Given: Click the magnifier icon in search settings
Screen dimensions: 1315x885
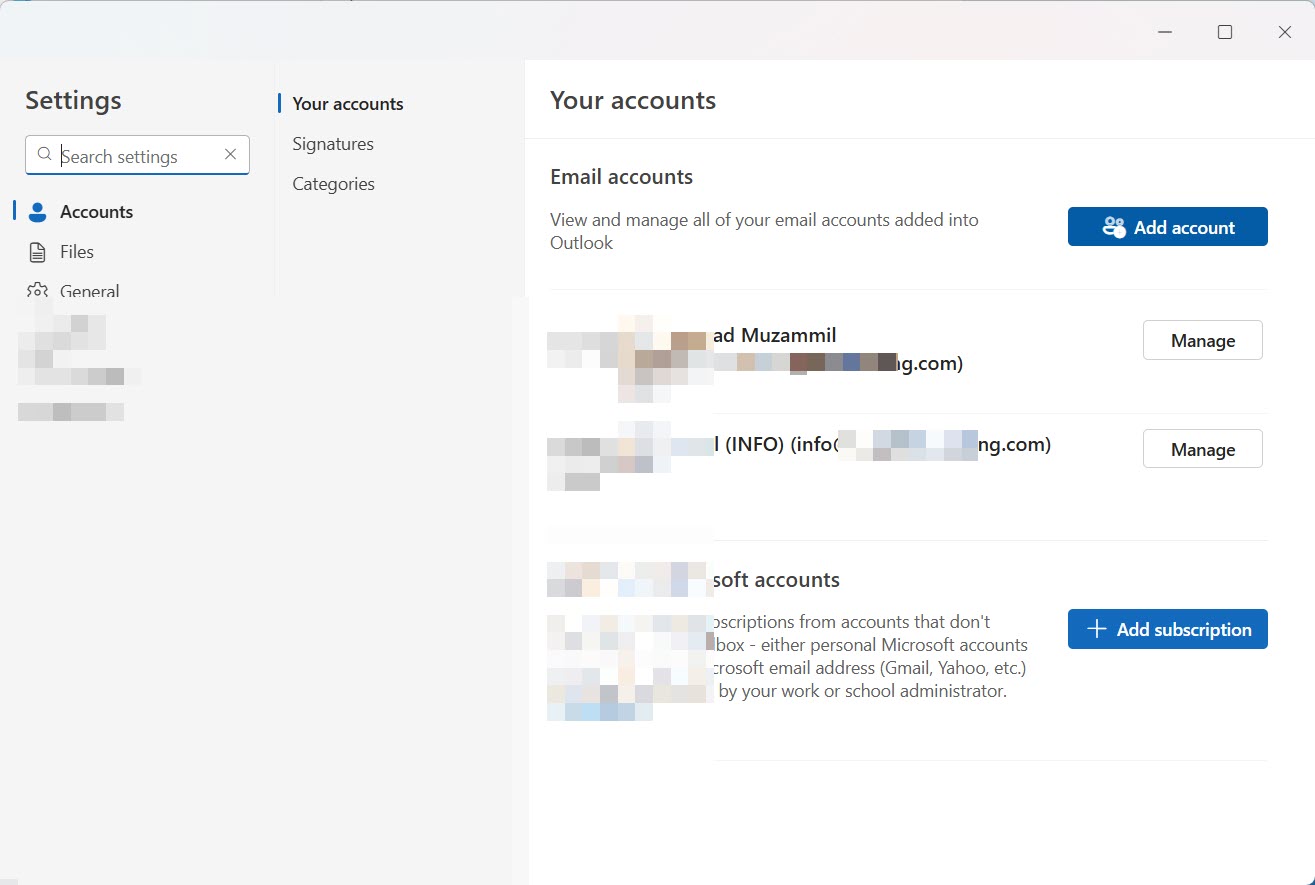Looking at the screenshot, I should [x=44, y=155].
